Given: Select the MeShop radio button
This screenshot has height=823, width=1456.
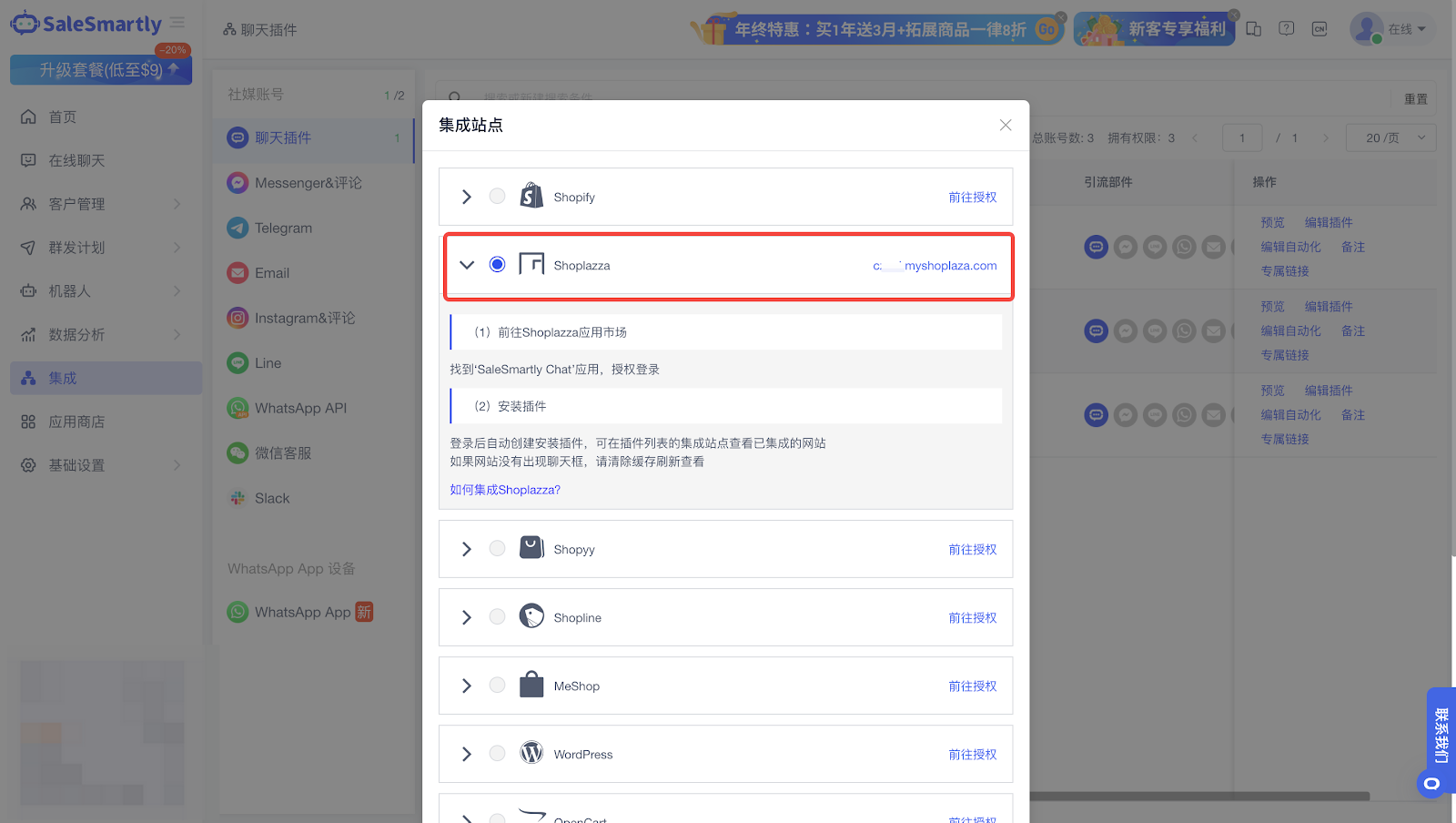Looking at the screenshot, I should (x=497, y=685).
